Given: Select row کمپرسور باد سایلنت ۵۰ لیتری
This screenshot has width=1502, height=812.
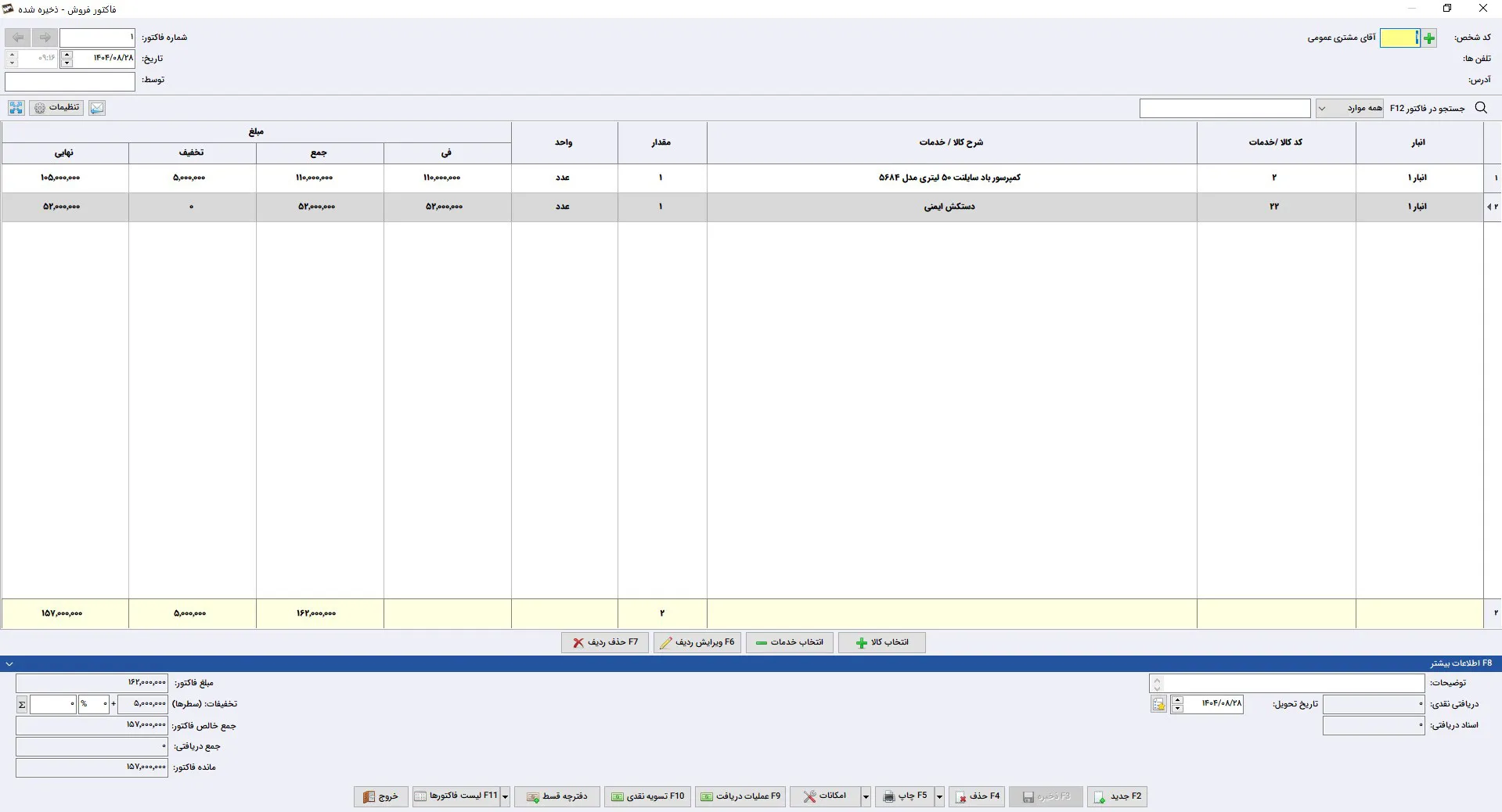Looking at the screenshot, I should [x=742, y=178].
